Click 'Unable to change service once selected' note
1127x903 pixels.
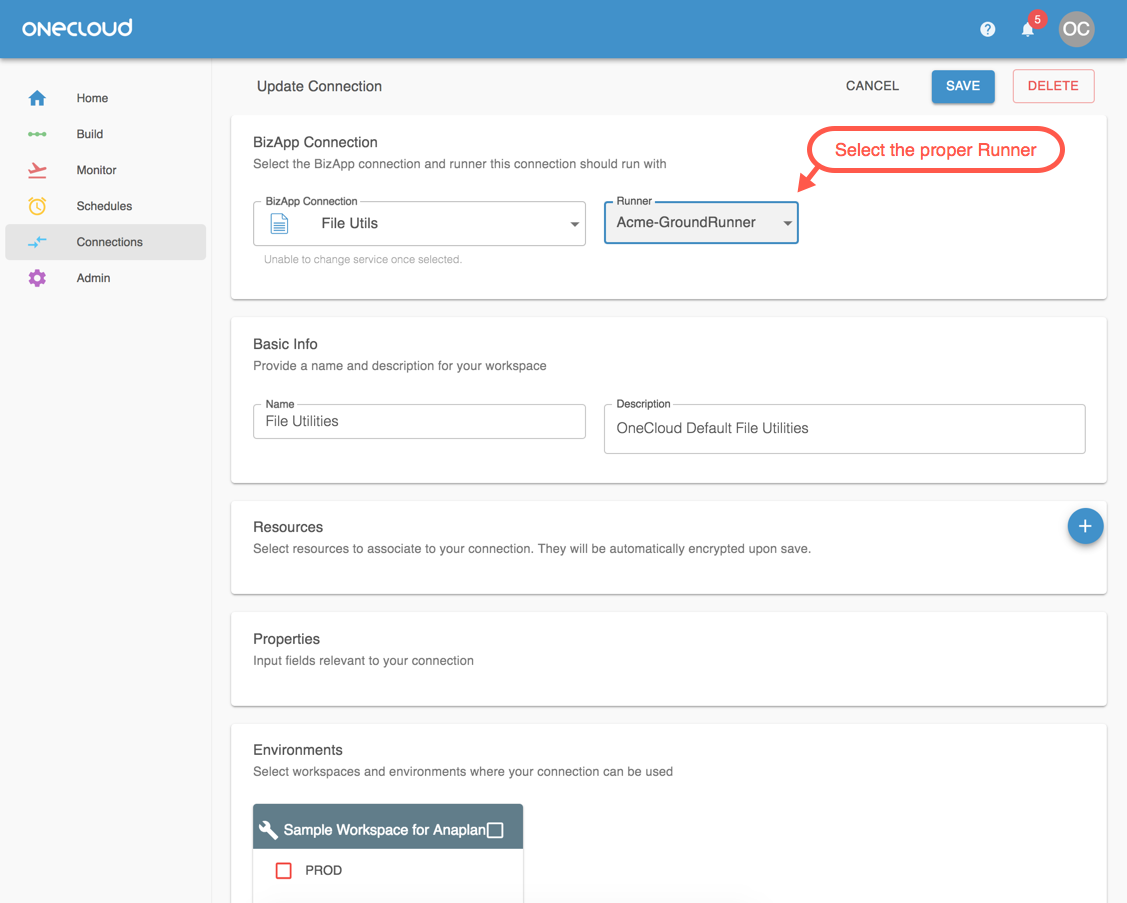coord(363,260)
